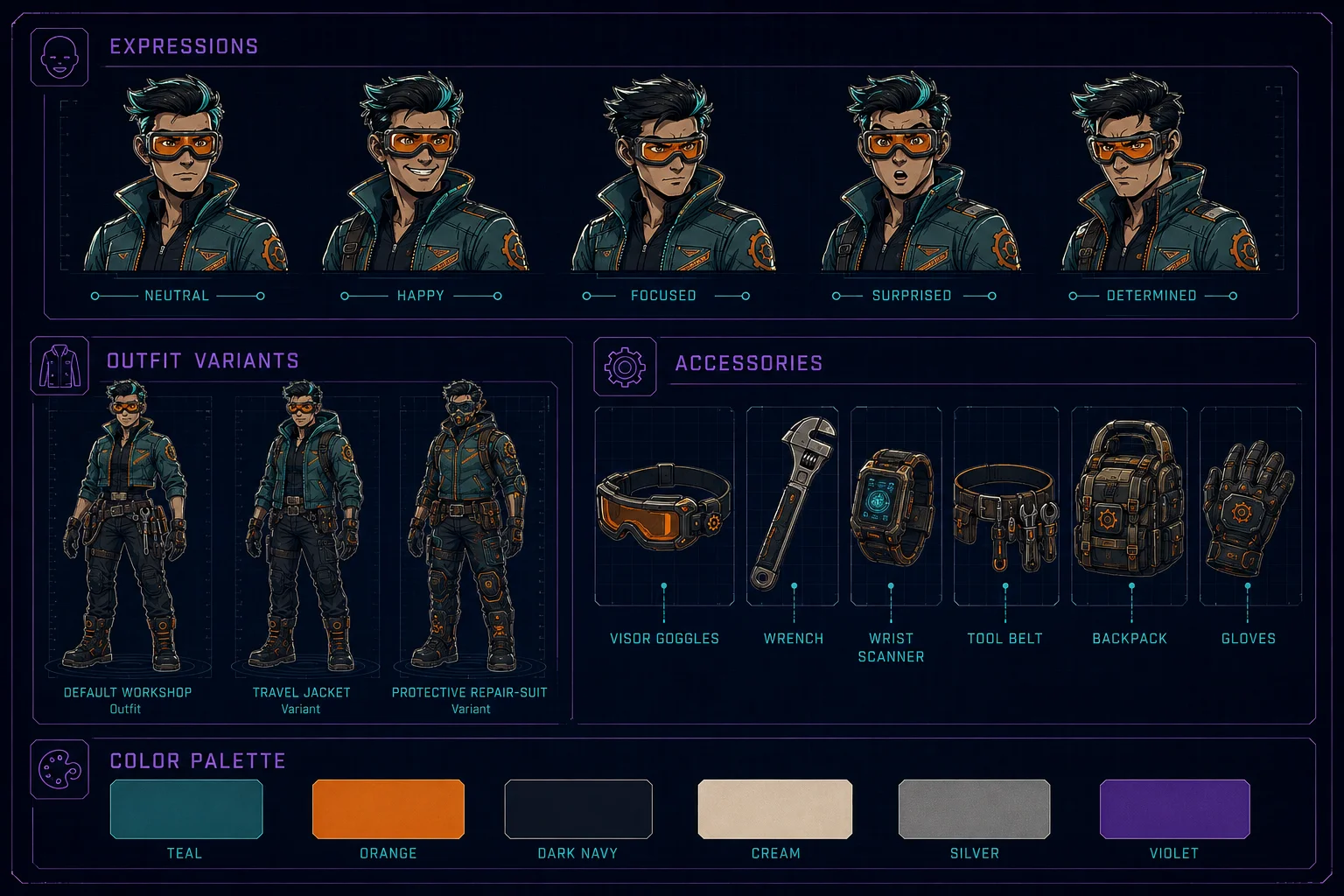Click the SILVER swatch name
Screen dimensions: 1344x896
click(x=975, y=853)
